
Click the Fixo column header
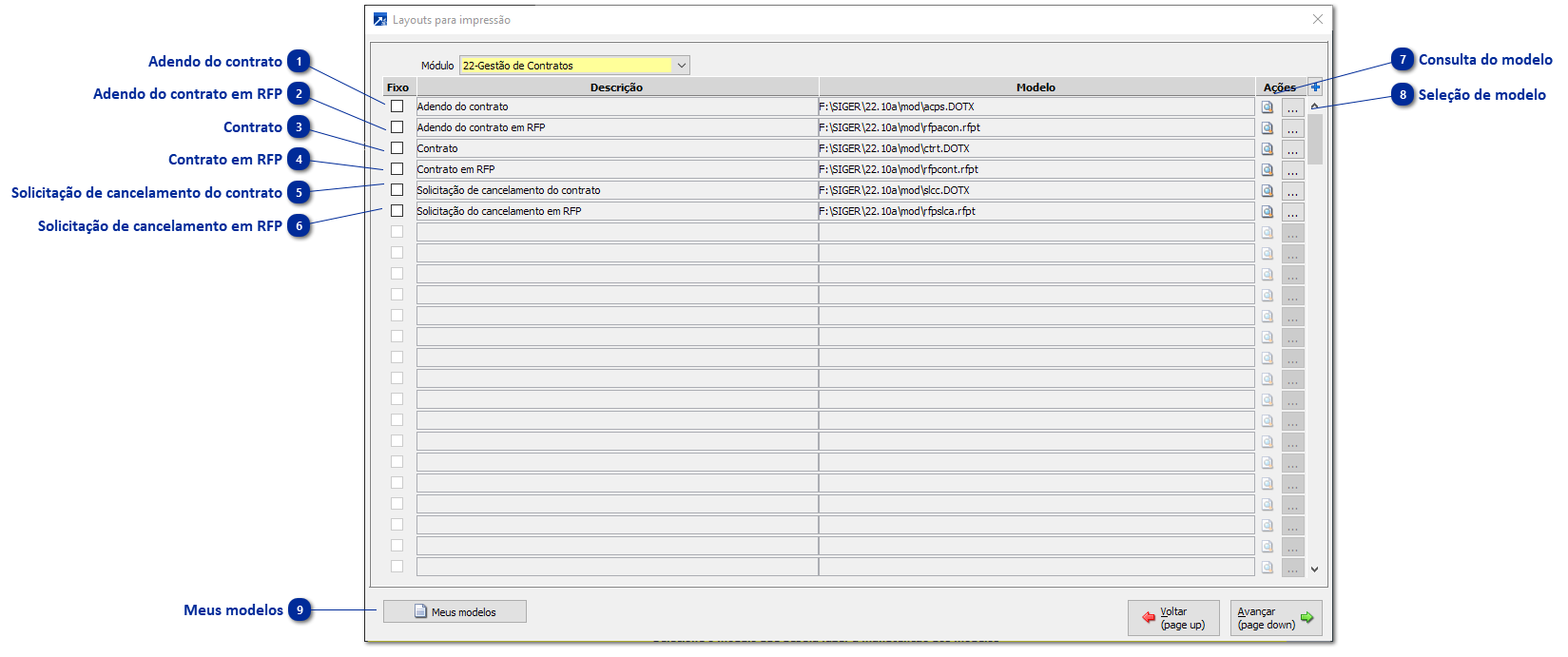coord(398,87)
